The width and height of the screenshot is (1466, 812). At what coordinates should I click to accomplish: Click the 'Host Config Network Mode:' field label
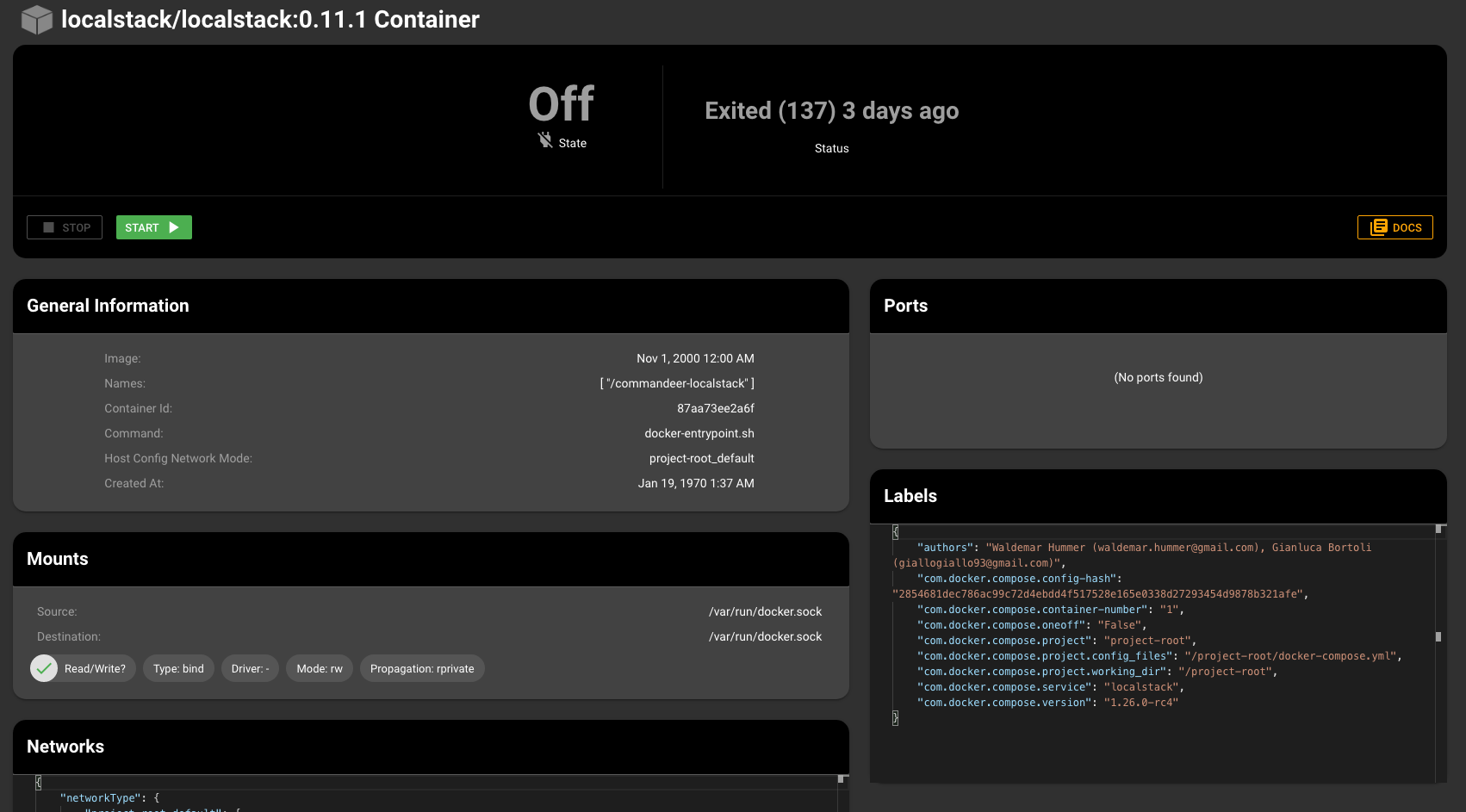[178, 458]
